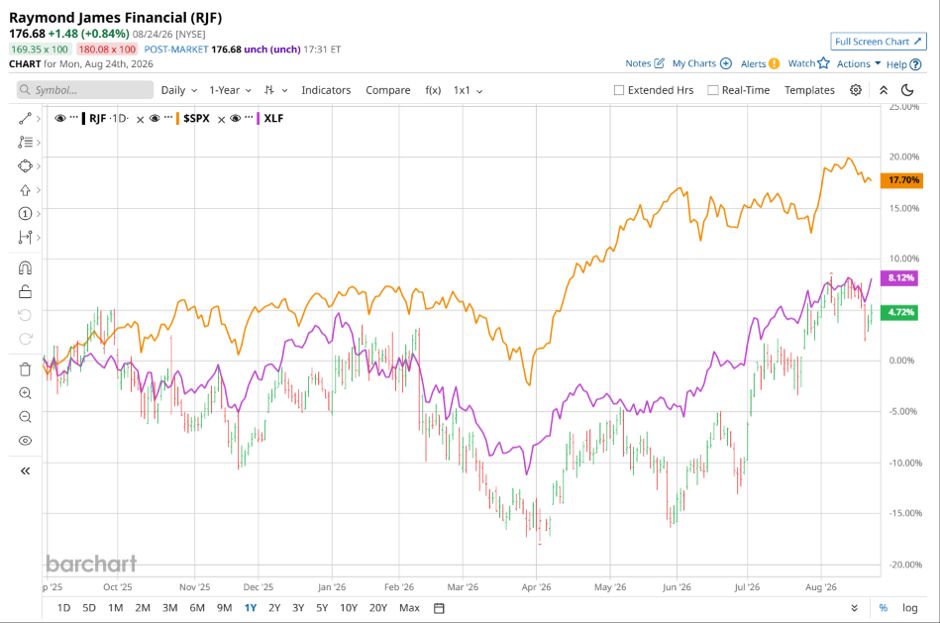Viewport: 940px width, 623px height.
Task: Open the Actions dropdown menu
Action: point(858,64)
